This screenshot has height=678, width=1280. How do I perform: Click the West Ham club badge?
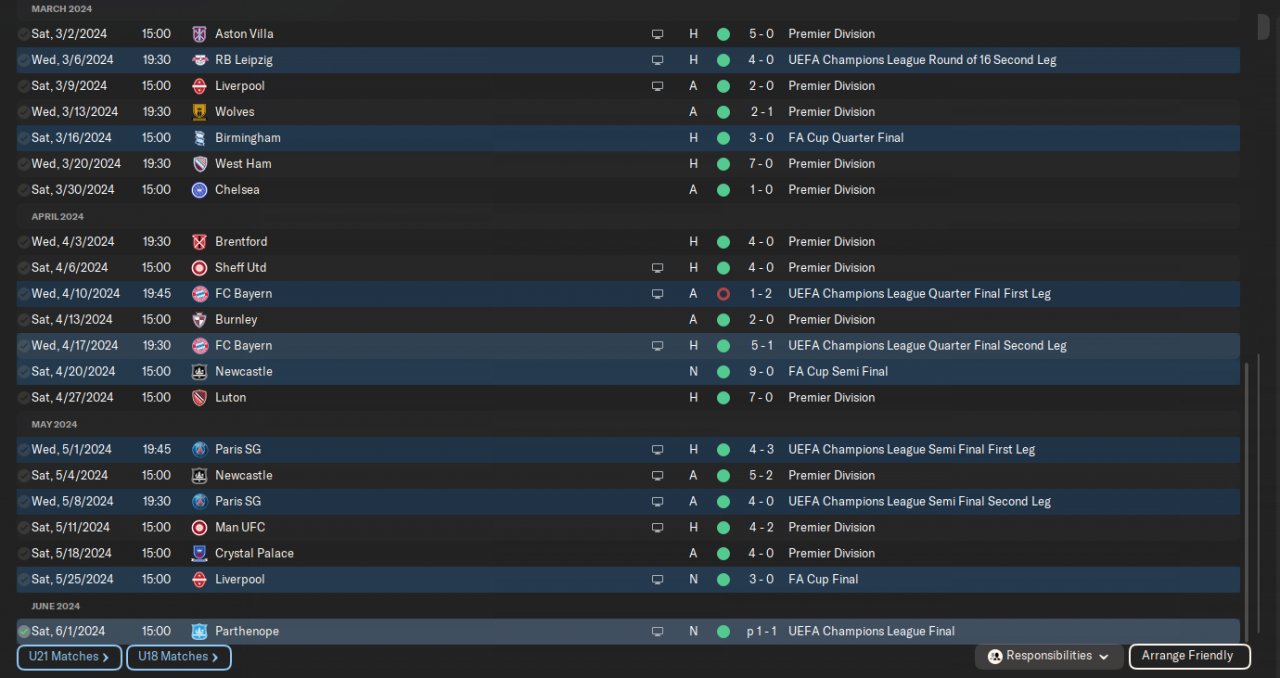pos(200,164)
